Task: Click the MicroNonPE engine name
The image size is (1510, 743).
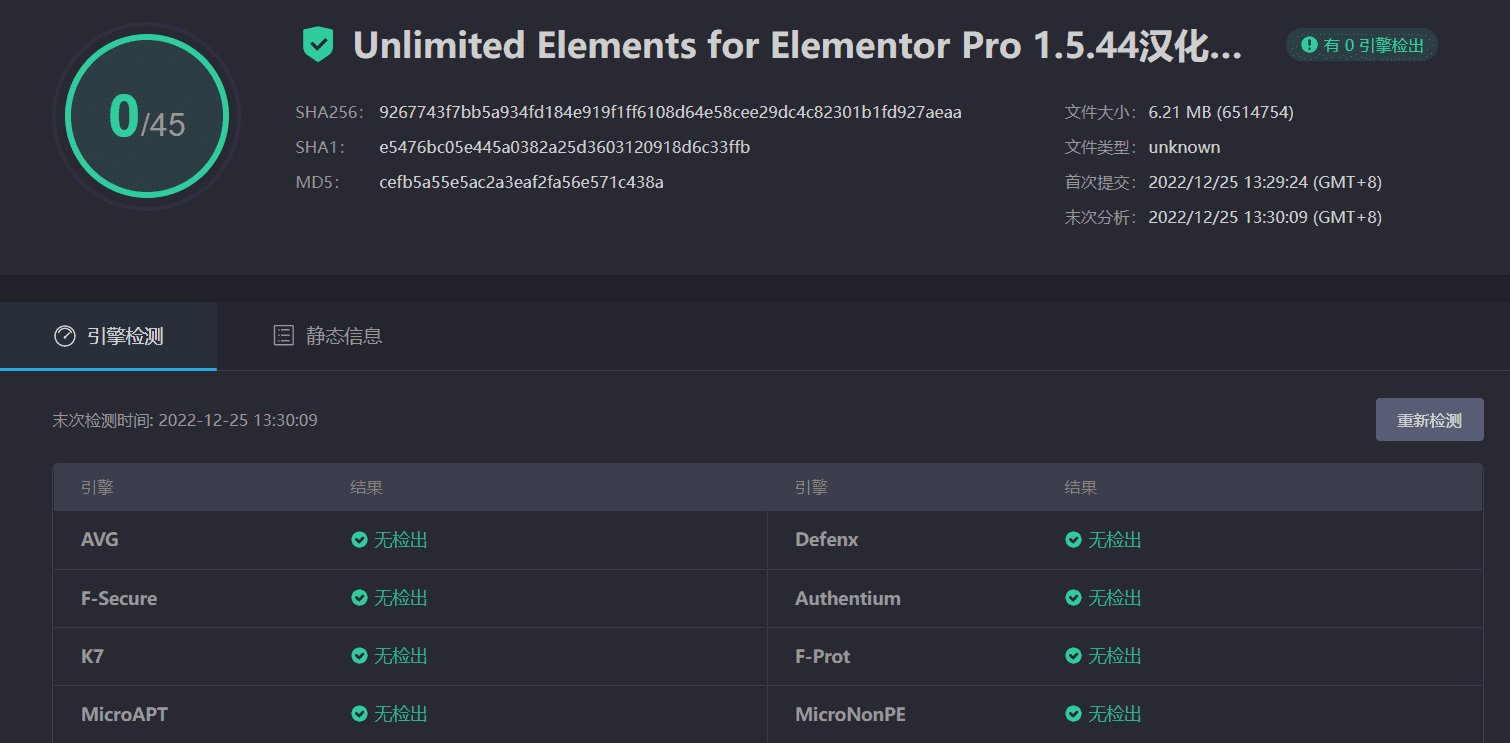Action: pos(851,714)
